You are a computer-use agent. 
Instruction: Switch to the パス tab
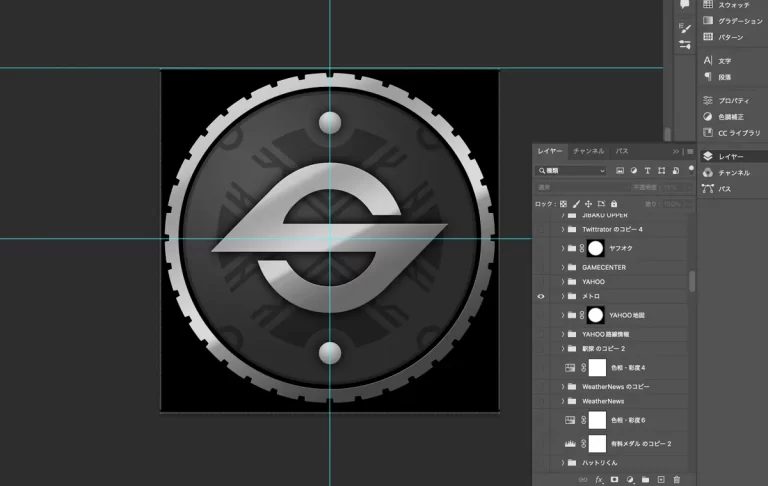click(621, 151)
